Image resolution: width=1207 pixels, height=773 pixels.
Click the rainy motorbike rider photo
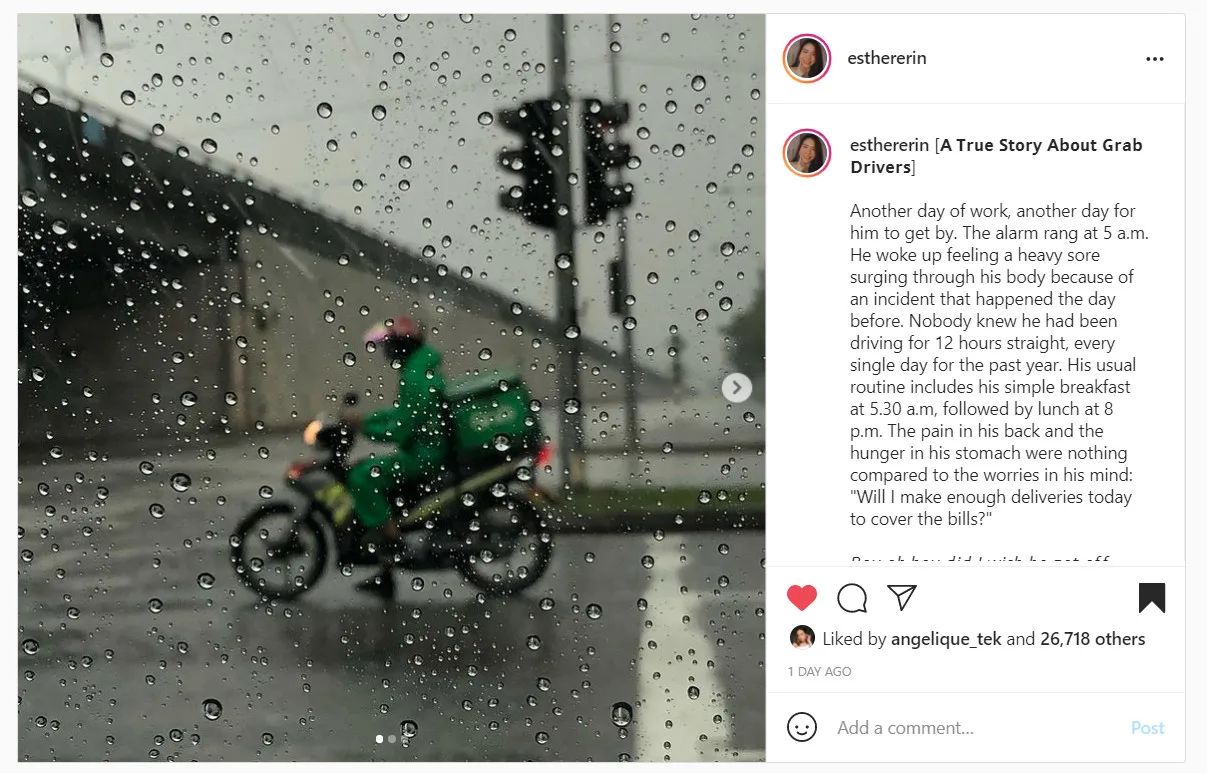point(392,388)
